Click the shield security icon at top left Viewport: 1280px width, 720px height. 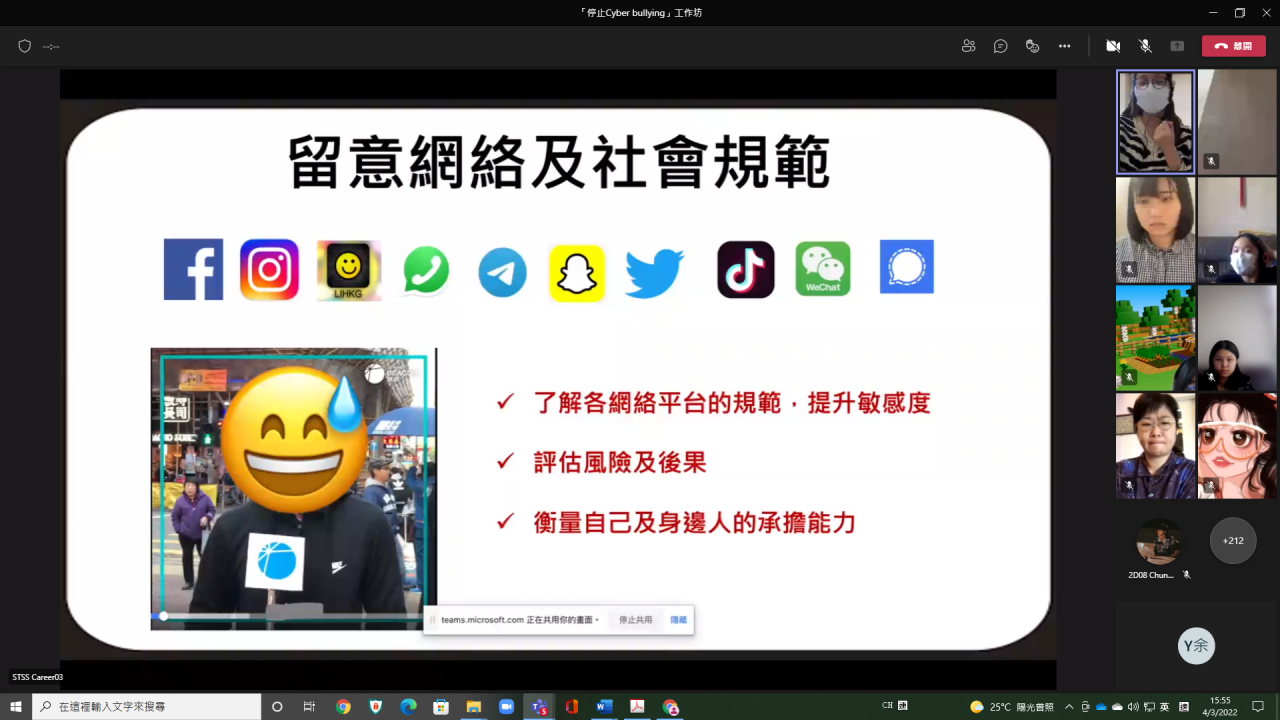point(25,46)
